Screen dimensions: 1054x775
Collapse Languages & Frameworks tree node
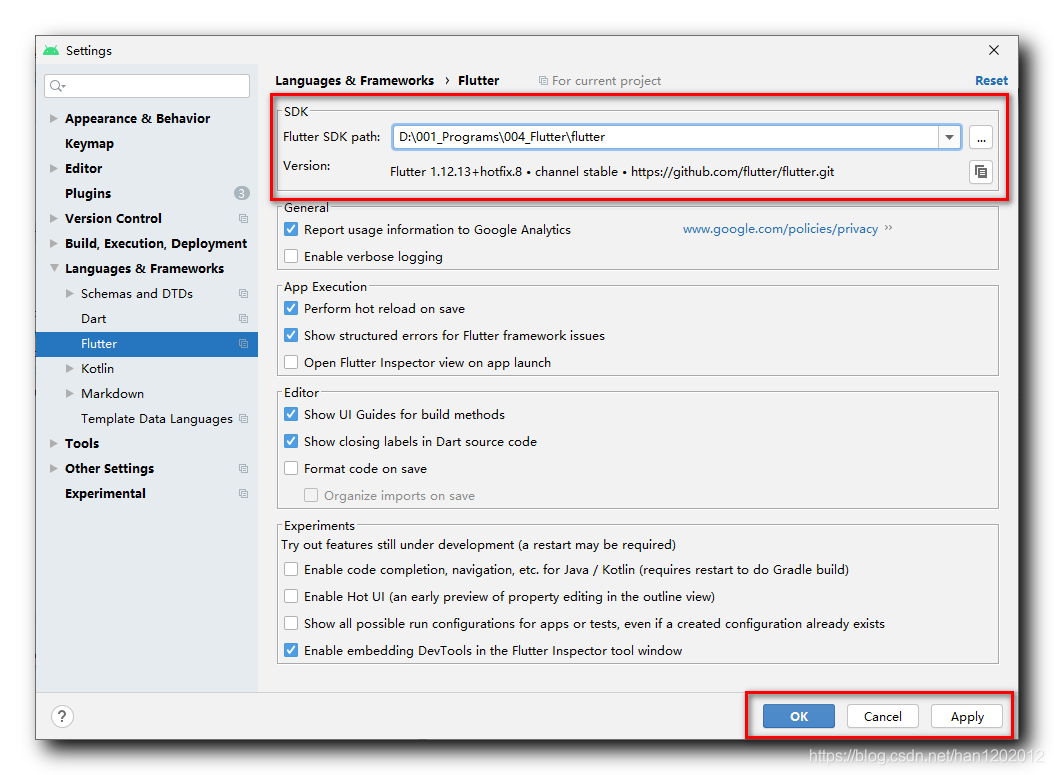tap(54, 268)
